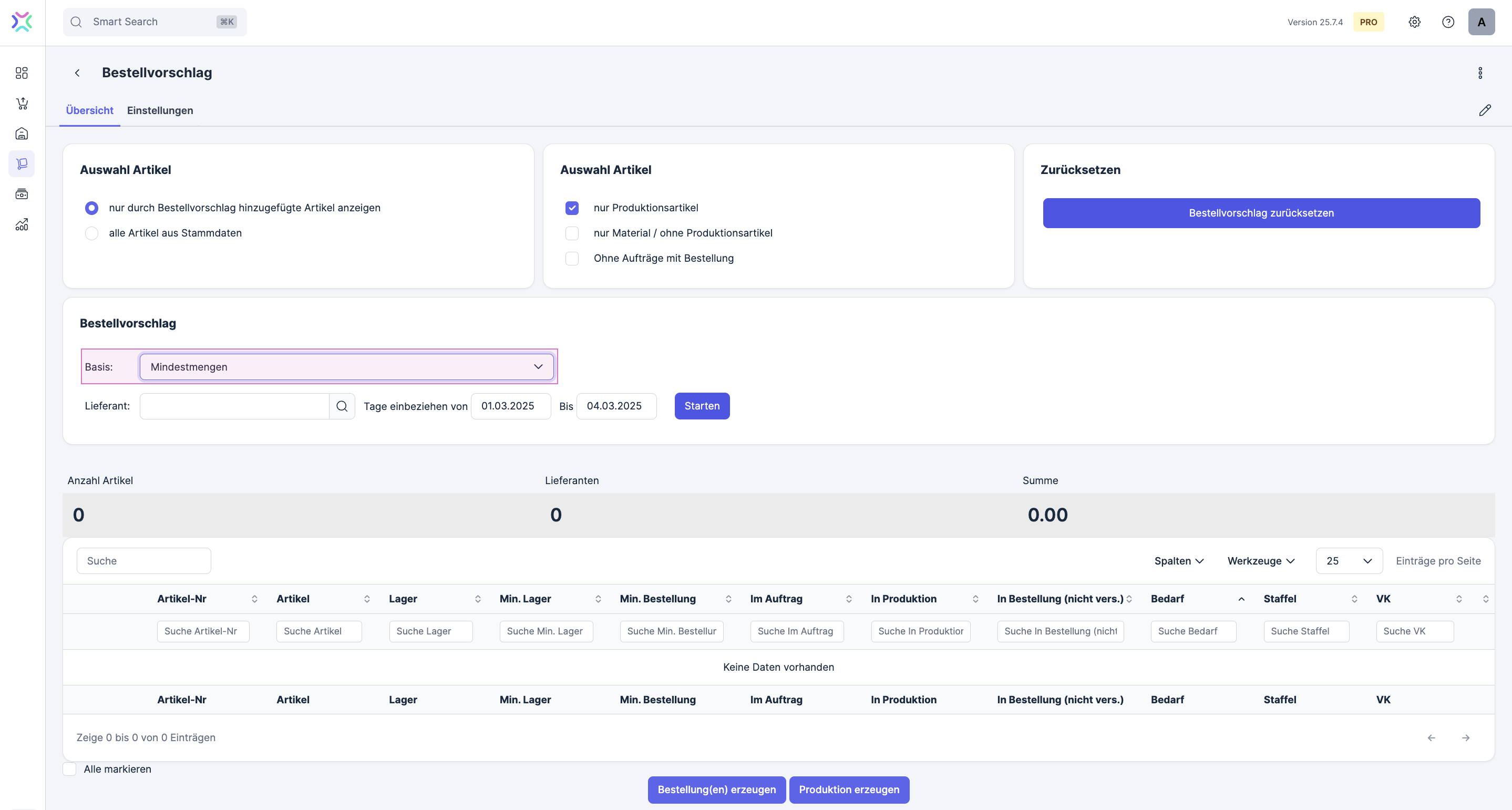
Task: Uncheck nur Produktionsartikel checkbox
Action: point(572,208)
